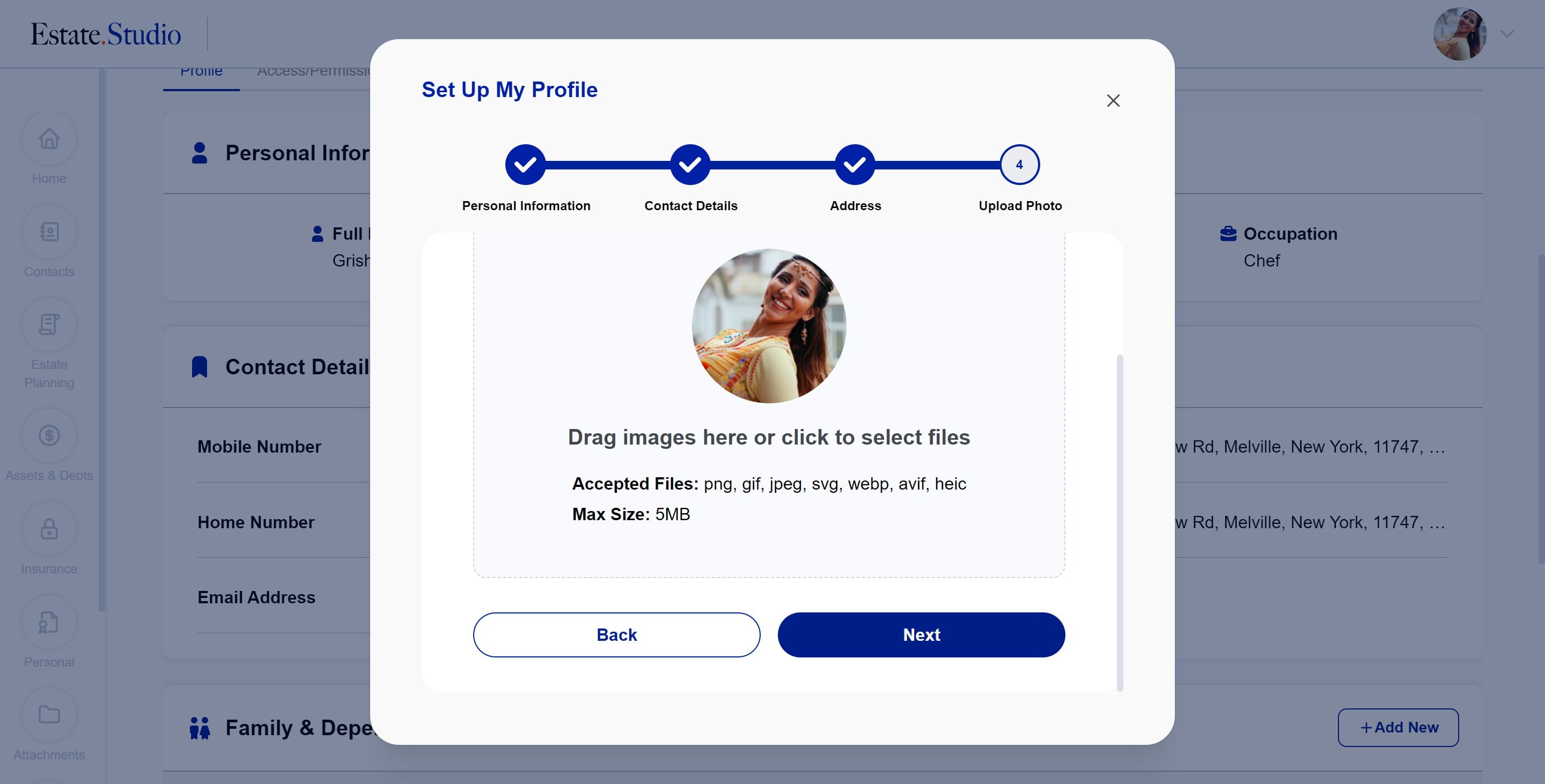The image size is (1545, 784).
Task: Close the Set Up My Profile dialog
Action: click(x=1113, y=101)
